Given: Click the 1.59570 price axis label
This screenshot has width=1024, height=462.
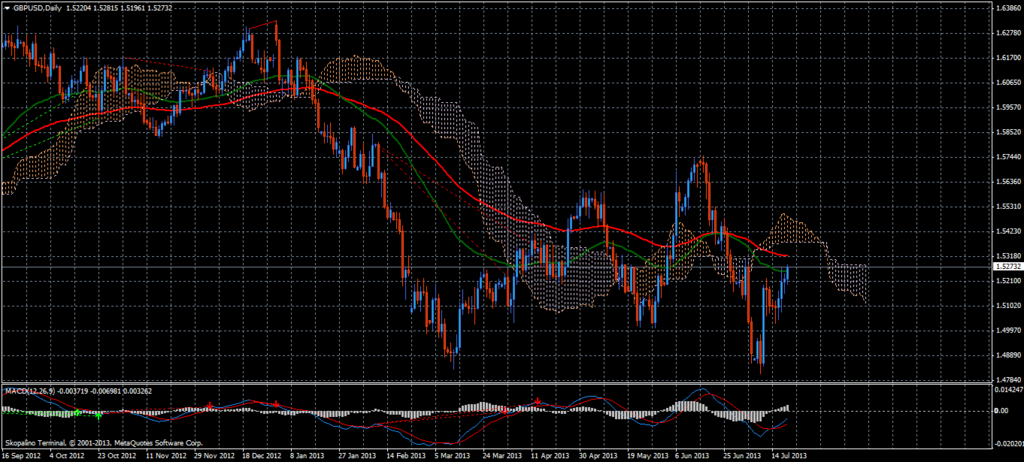Looking at the screenshot, I should (x=1010, y=107).
